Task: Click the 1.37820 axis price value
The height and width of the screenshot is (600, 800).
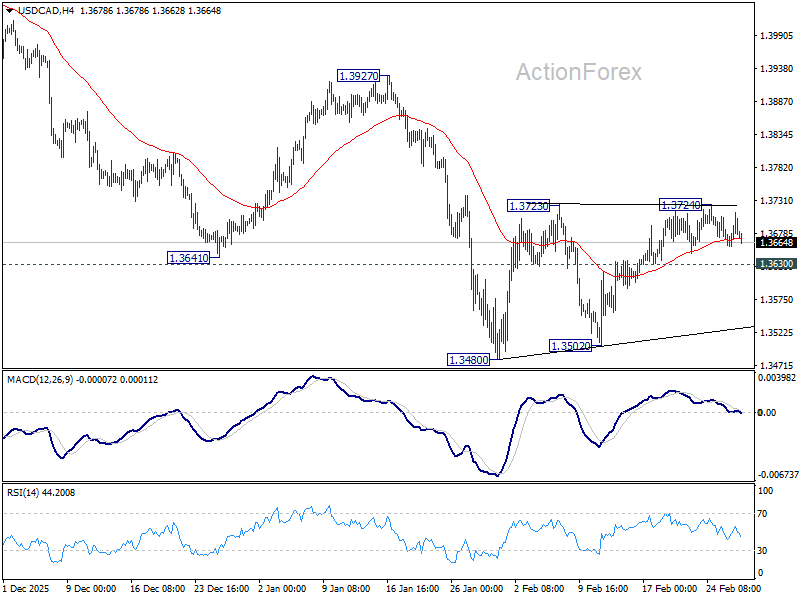Action: [x=777, y=168]
